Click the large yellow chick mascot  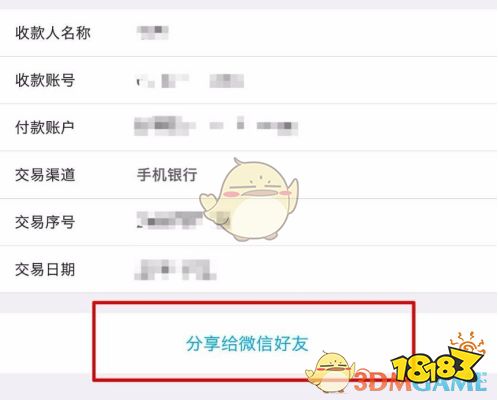click(249, 199)
